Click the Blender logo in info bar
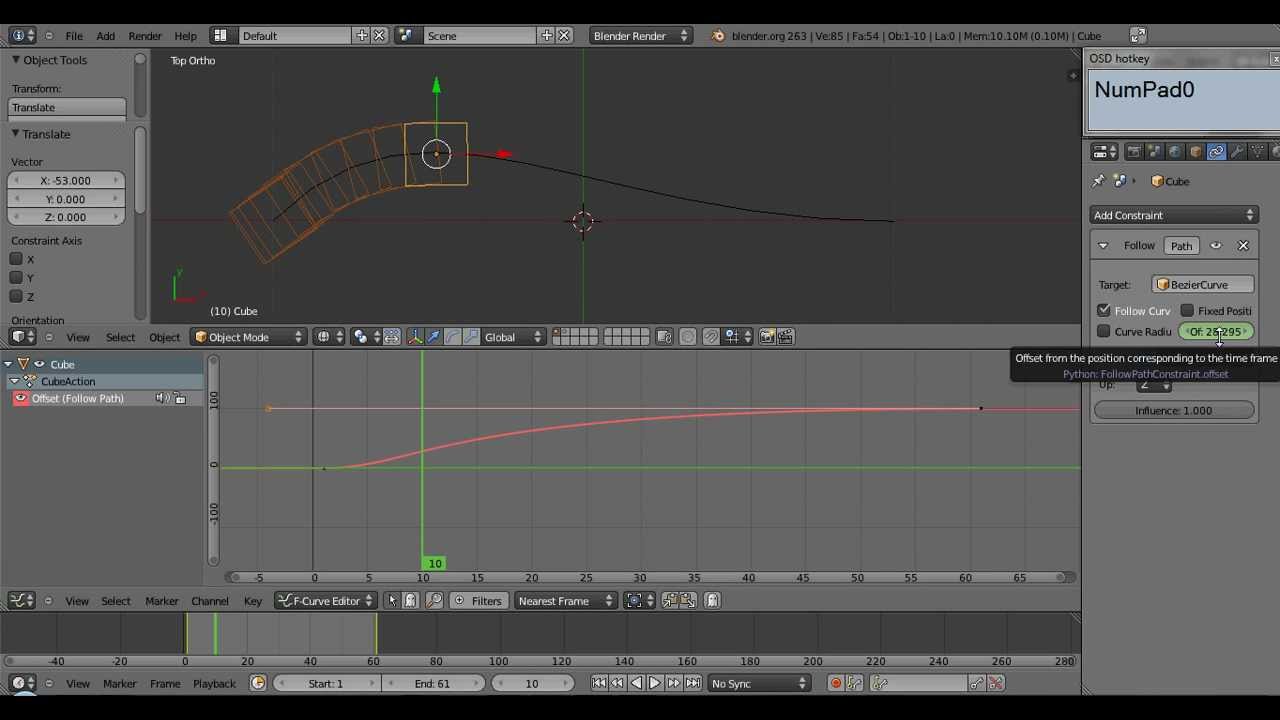Viewport: 1280px width, 720px height. point(718,35)
